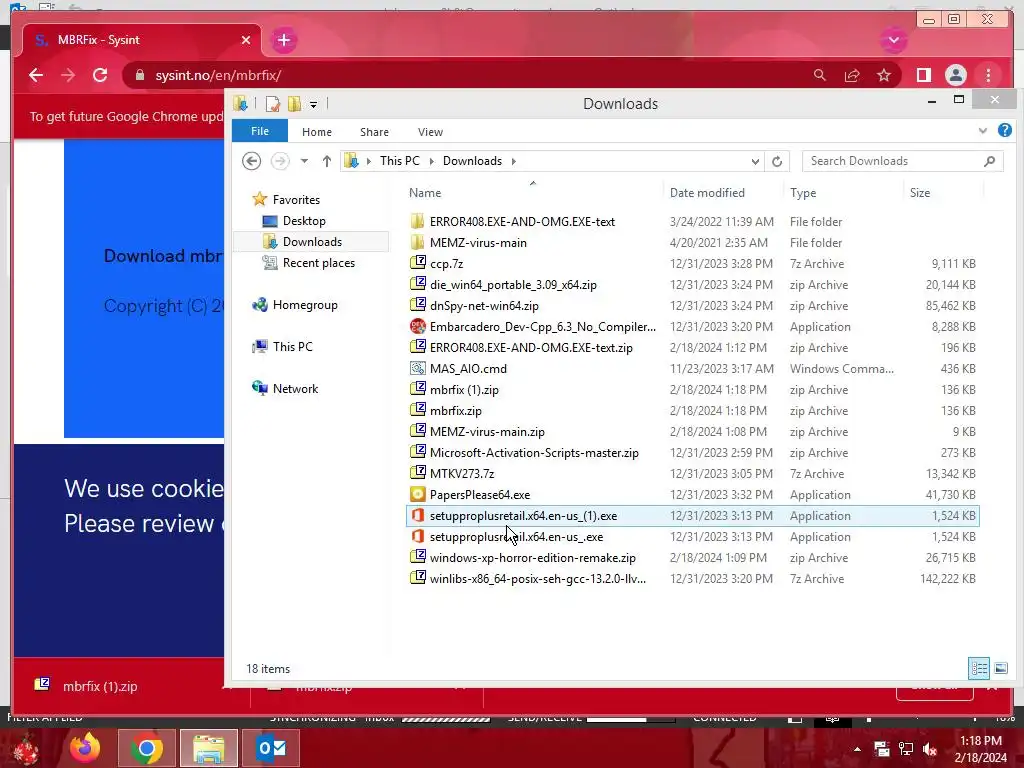Sort files by Size column
1024x768 pixels.
point(920,193)
